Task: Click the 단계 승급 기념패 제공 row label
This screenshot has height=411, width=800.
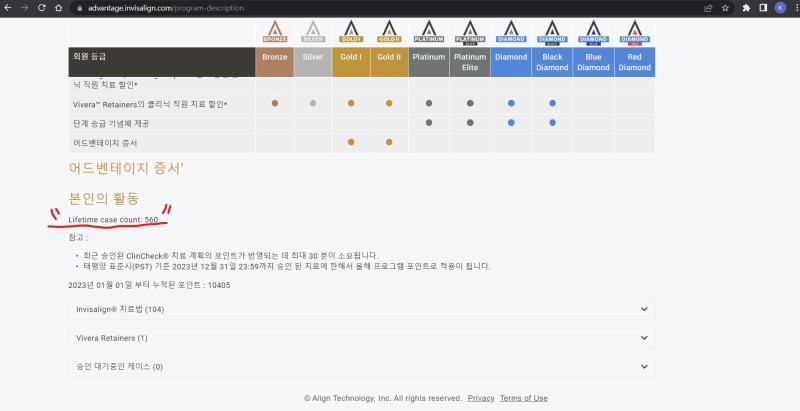Action: 111,123
